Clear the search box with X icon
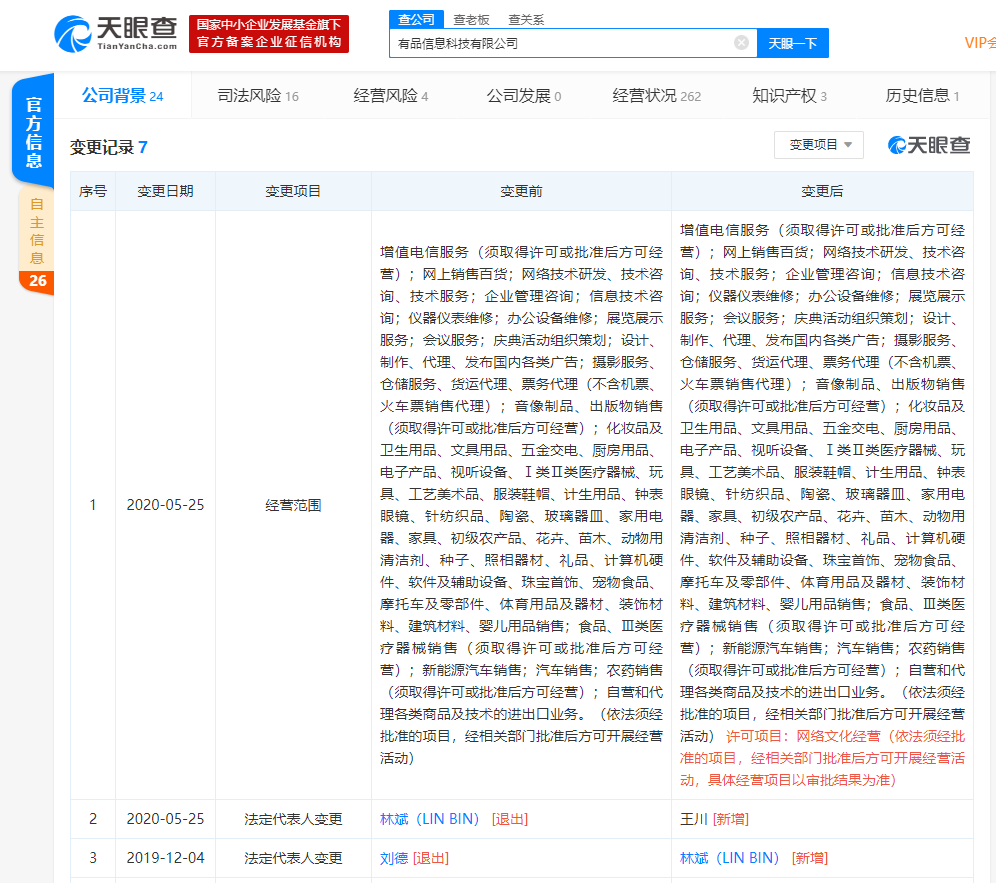The image size is (996, 883). coord(741,43)
